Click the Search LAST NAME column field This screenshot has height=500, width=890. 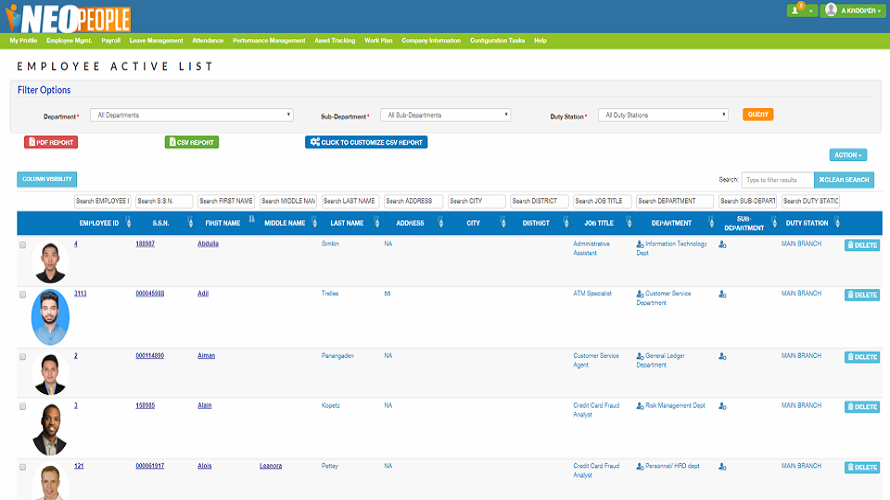[351, 201]
